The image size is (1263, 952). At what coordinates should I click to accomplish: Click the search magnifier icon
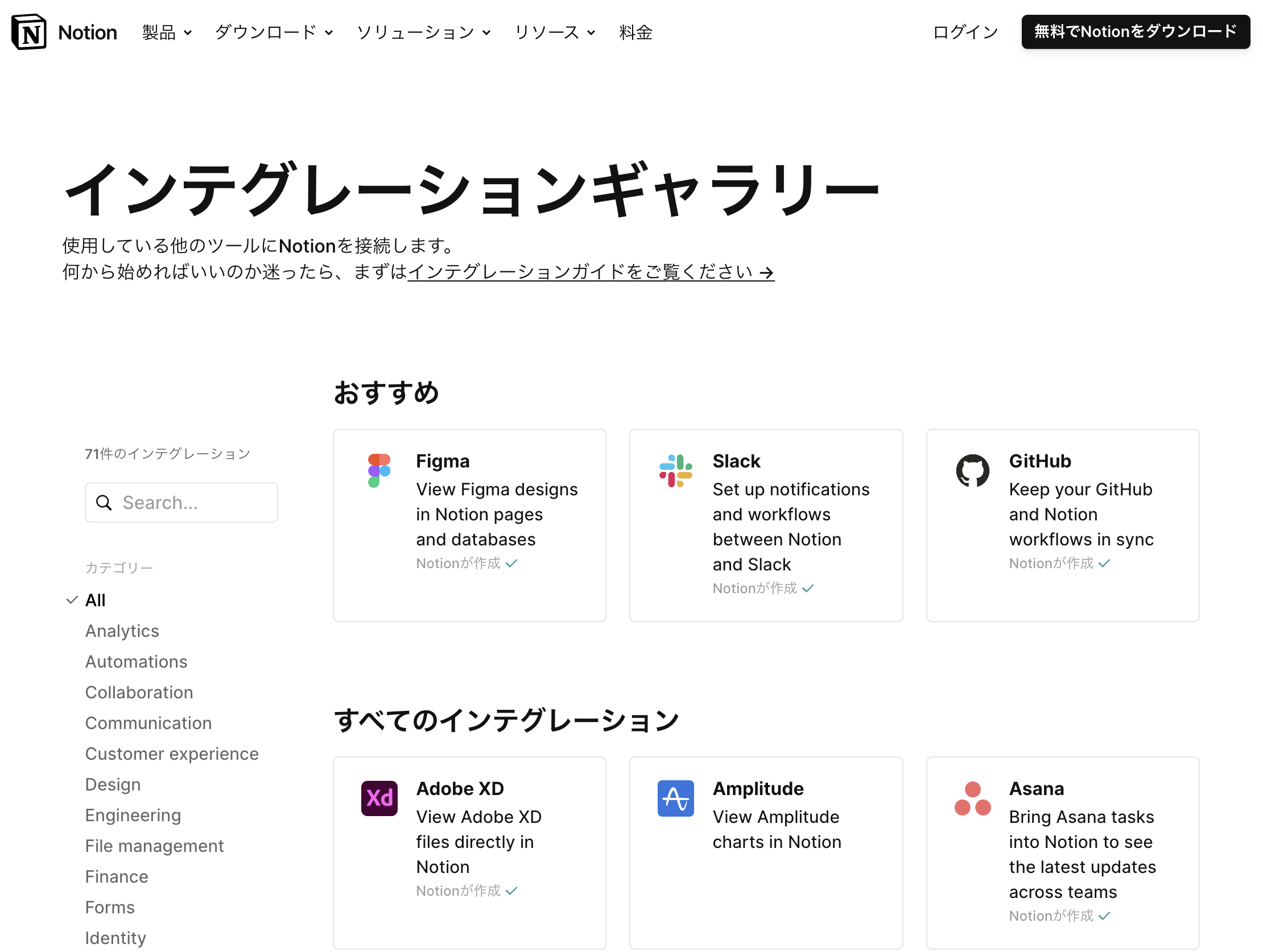[104, 503]
